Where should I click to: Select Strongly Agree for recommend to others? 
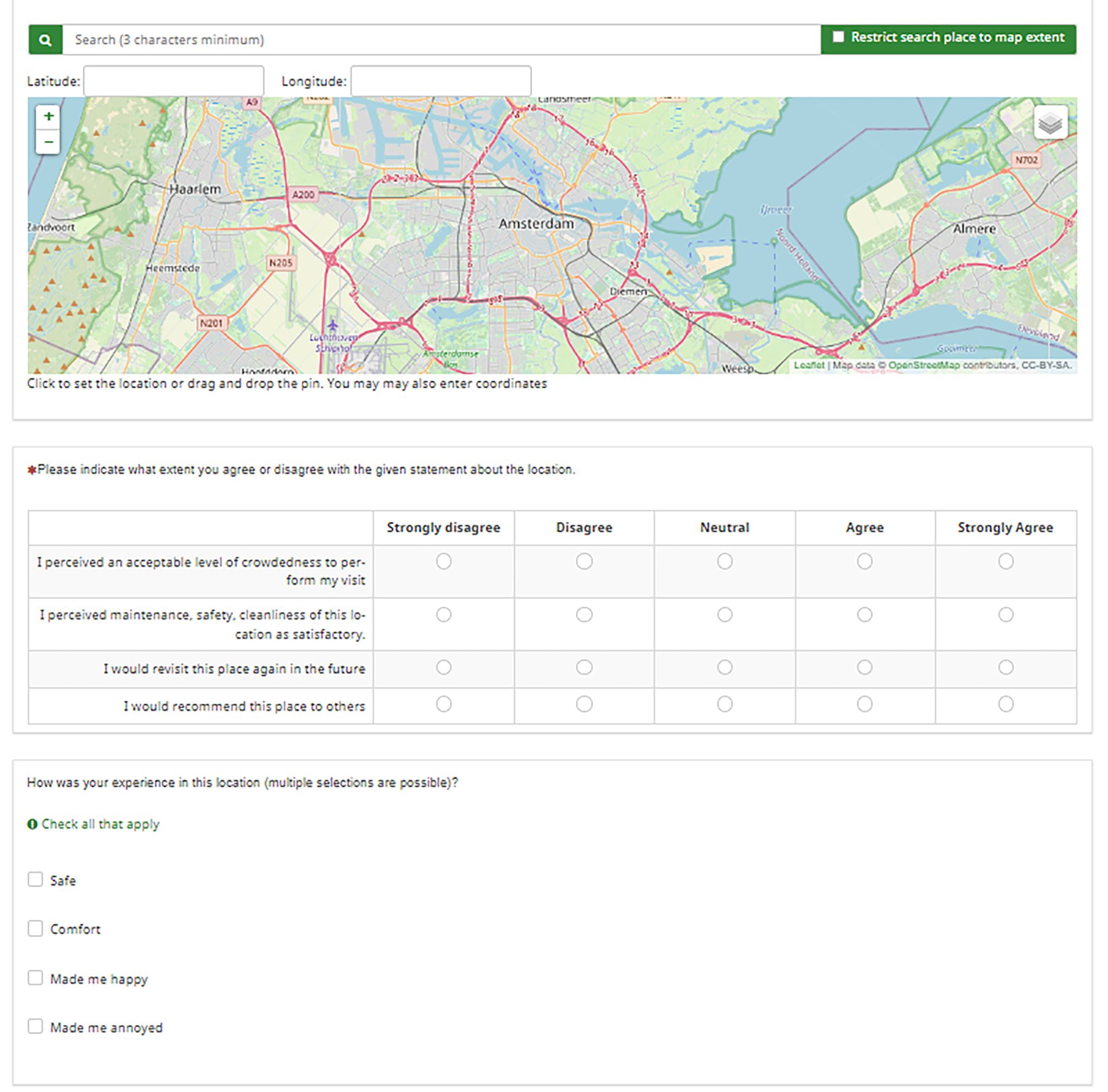1005,705
